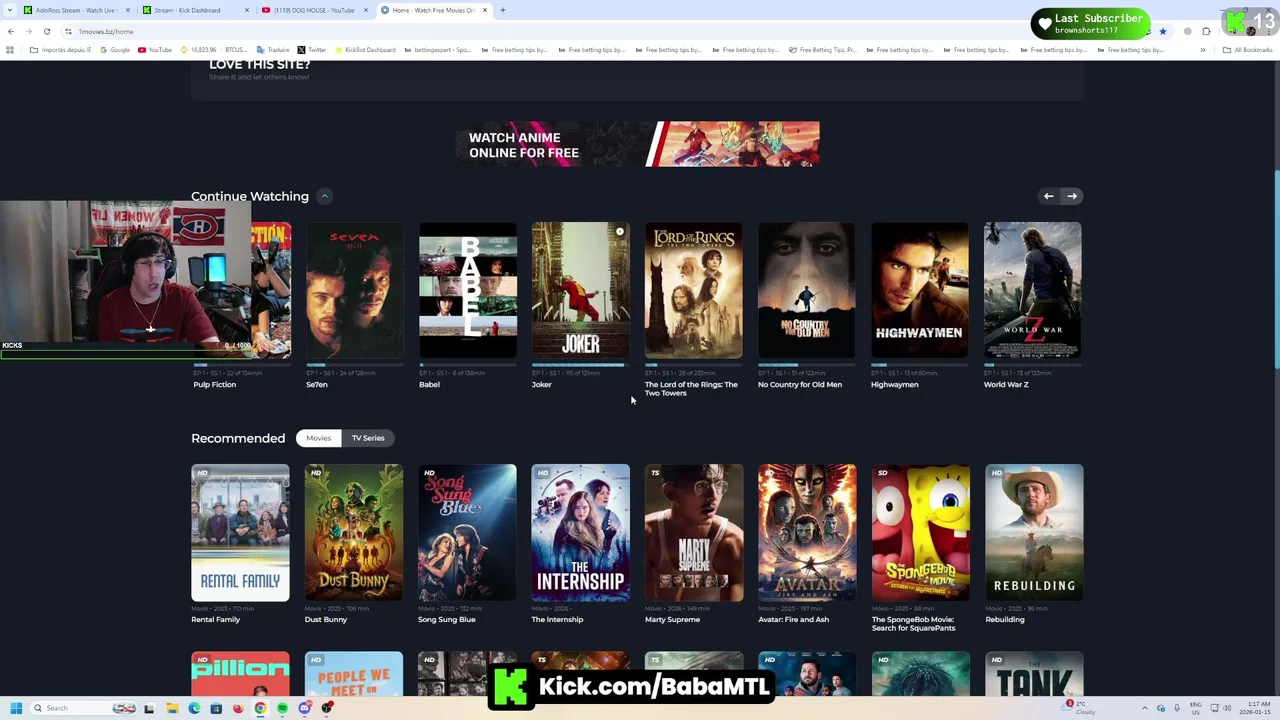Image resolution: width=1280 pixels, height=720 pixels.
Task: Remove Joker from Continue Watching
Action: (x=620, y=232)
